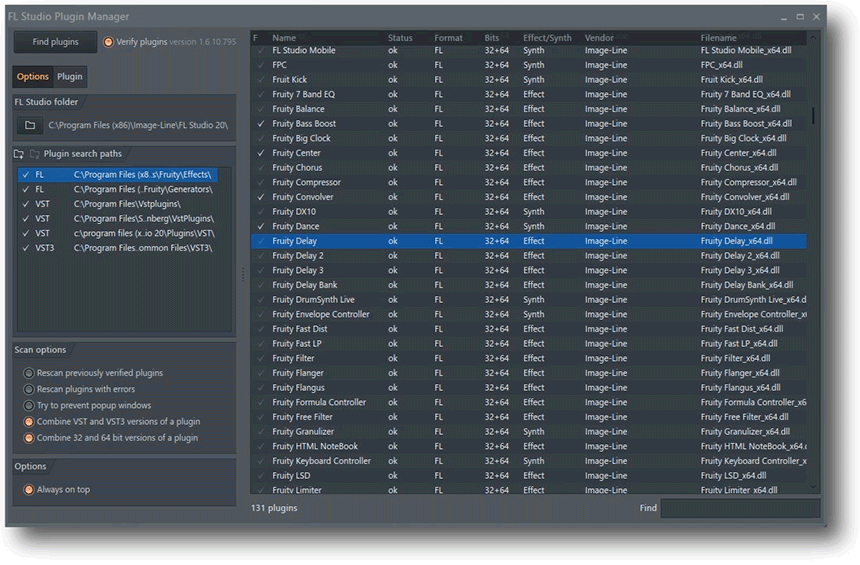860x565 pixels.
Task: Click the scroll-down arrow of plugin list
Action: (x=813, y=487)
